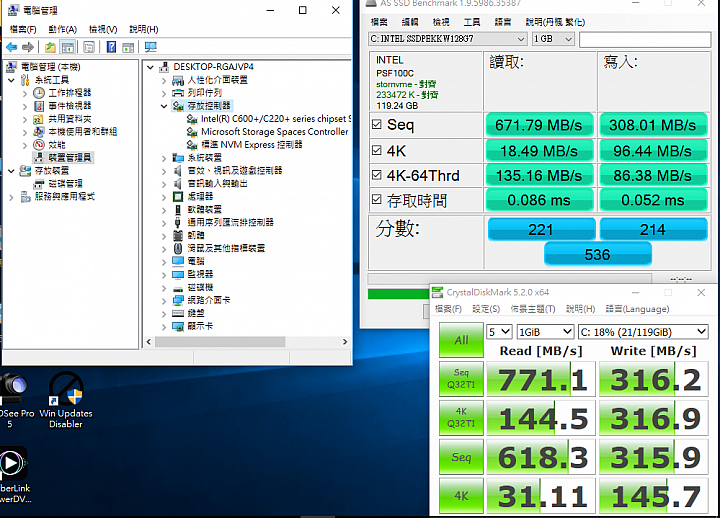
Task: Uncheck the 存取時間 access time checkbox
Action: pyautogui.click(x=377, y=199)
